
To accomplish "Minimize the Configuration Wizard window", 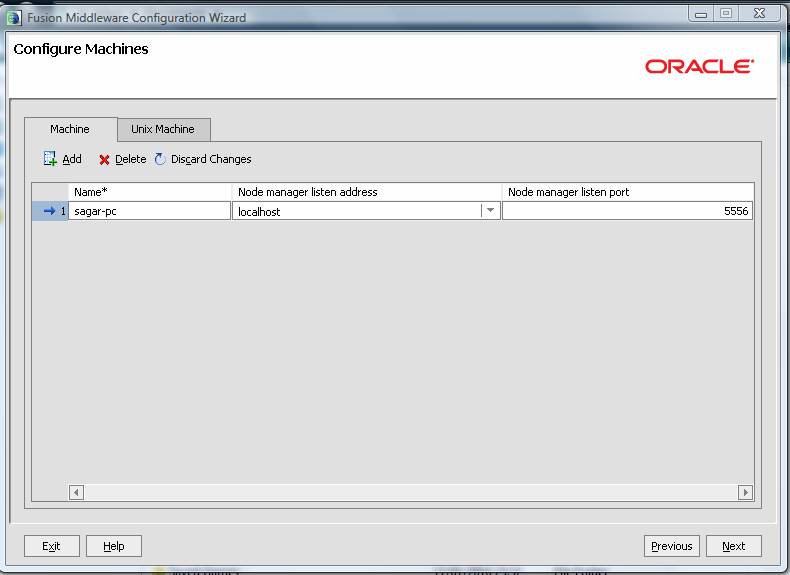I will [701, 14].
